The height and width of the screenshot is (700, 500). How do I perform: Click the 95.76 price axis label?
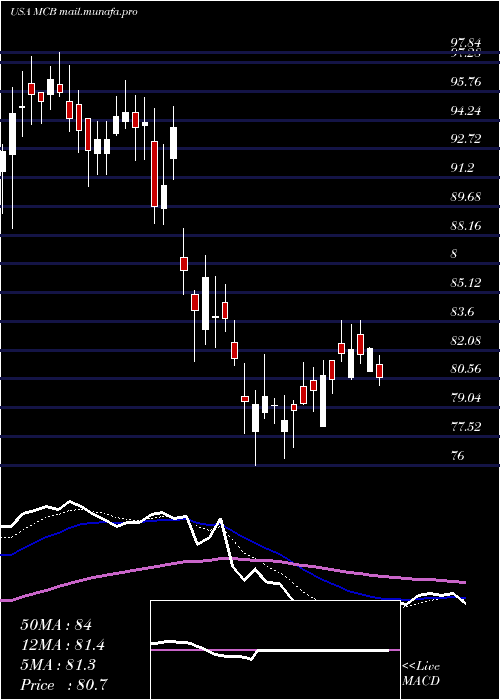tap(466, 82)
